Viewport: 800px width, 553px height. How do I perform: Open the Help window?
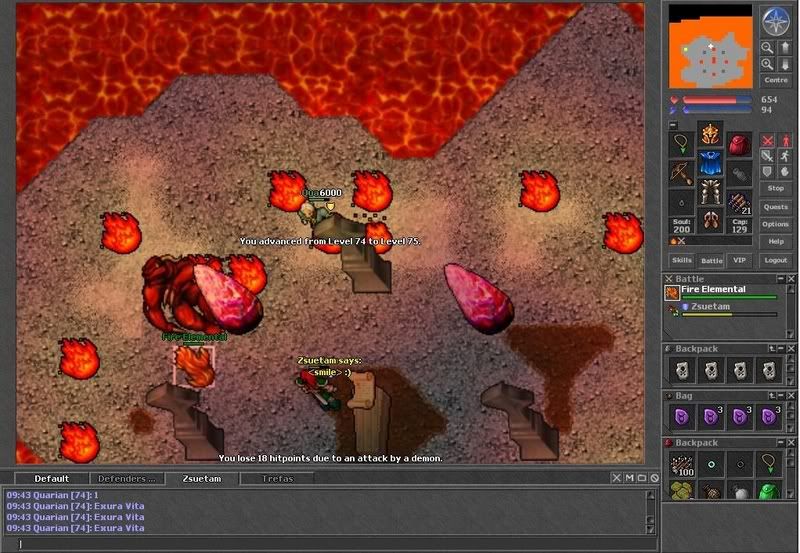[x=776, y=242]
